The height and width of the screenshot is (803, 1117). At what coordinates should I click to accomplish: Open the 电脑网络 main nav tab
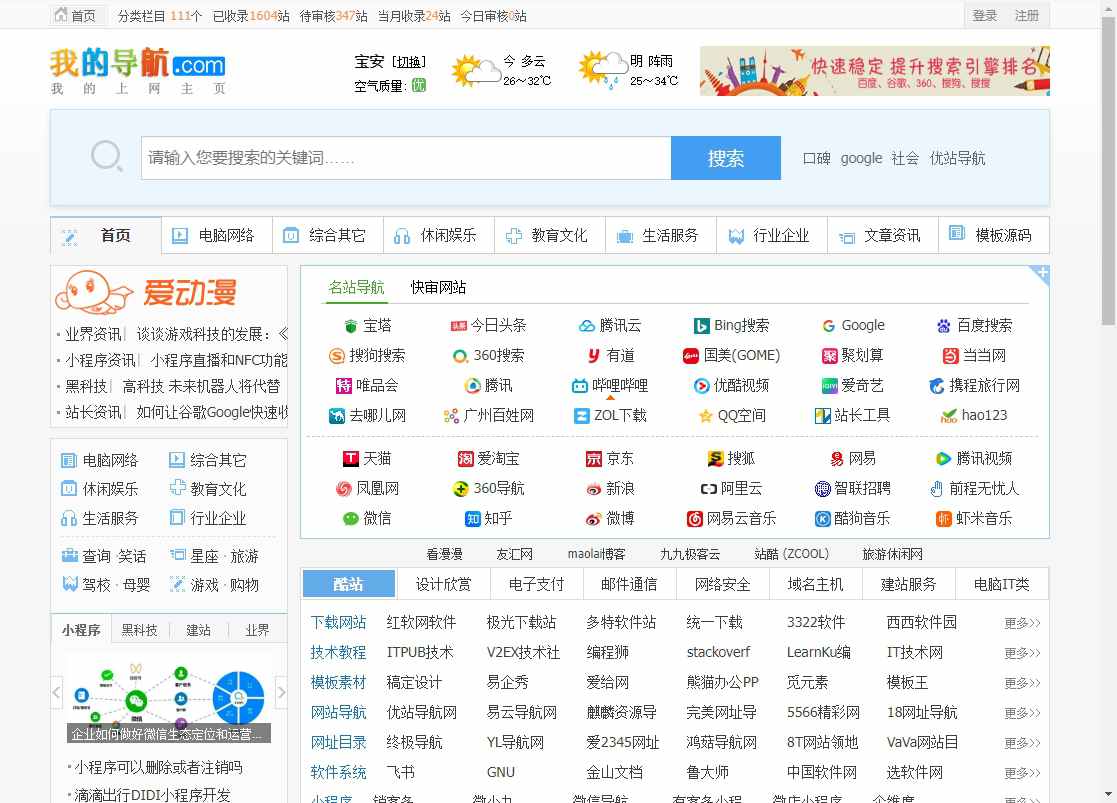coord(217,235)
